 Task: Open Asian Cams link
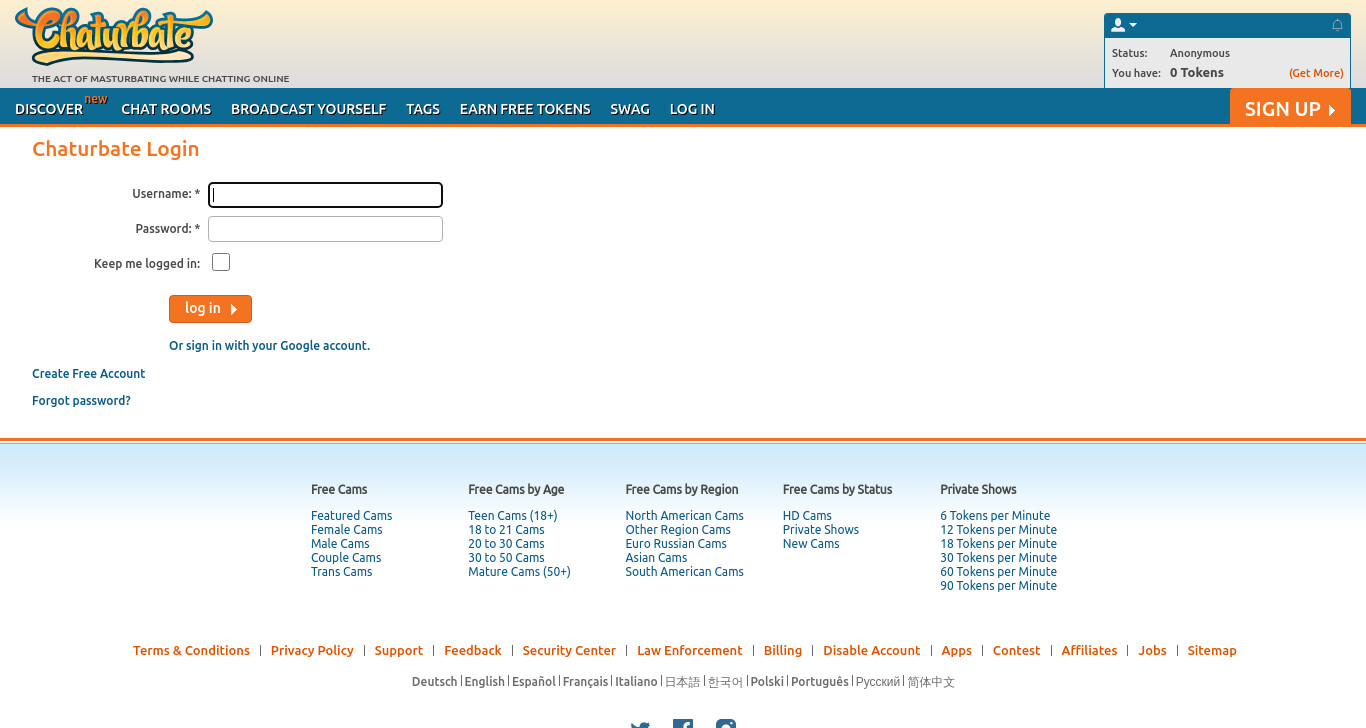click(x=656, y=558)
